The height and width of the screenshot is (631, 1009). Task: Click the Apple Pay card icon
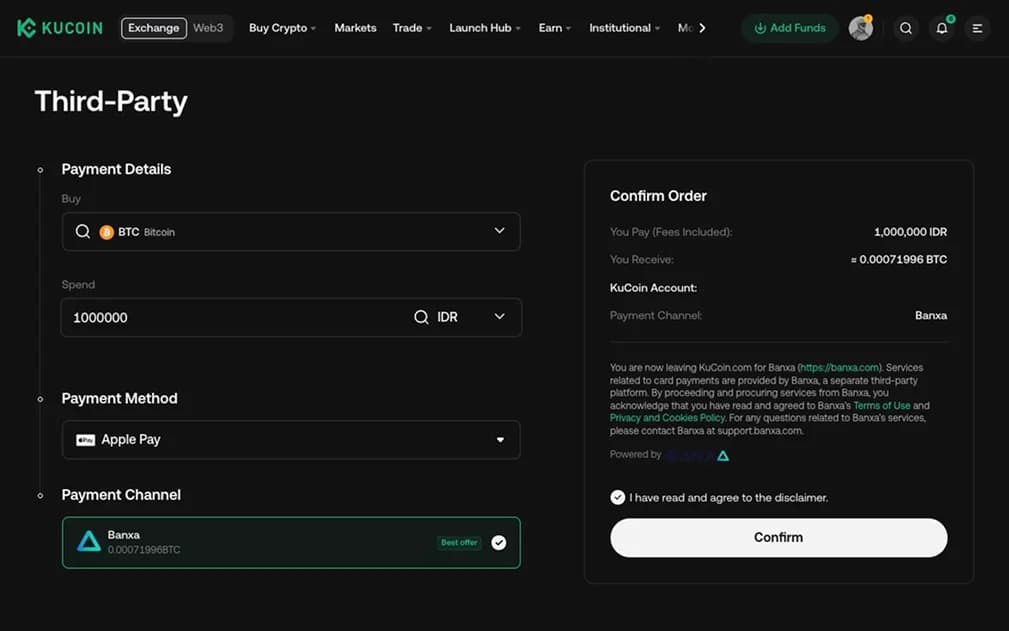point(85,440)
